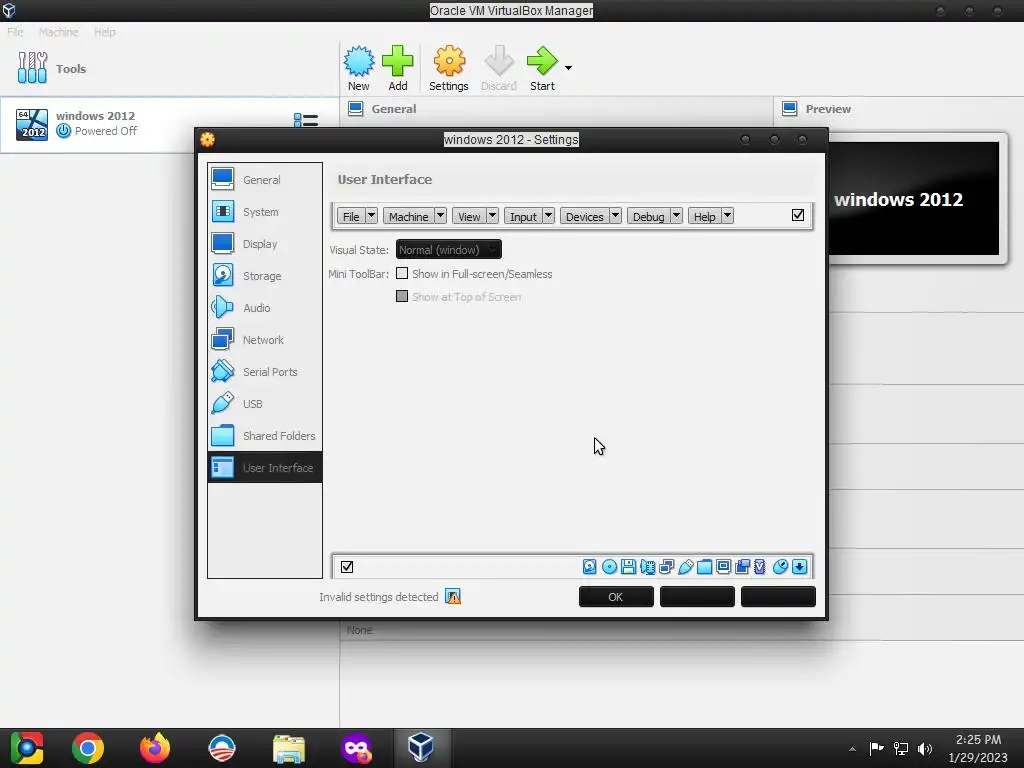Image resolution: width=1024 pixels, height=768 pixels.
Task: Open the Manager's Machine menu
Action: [58, 32]
